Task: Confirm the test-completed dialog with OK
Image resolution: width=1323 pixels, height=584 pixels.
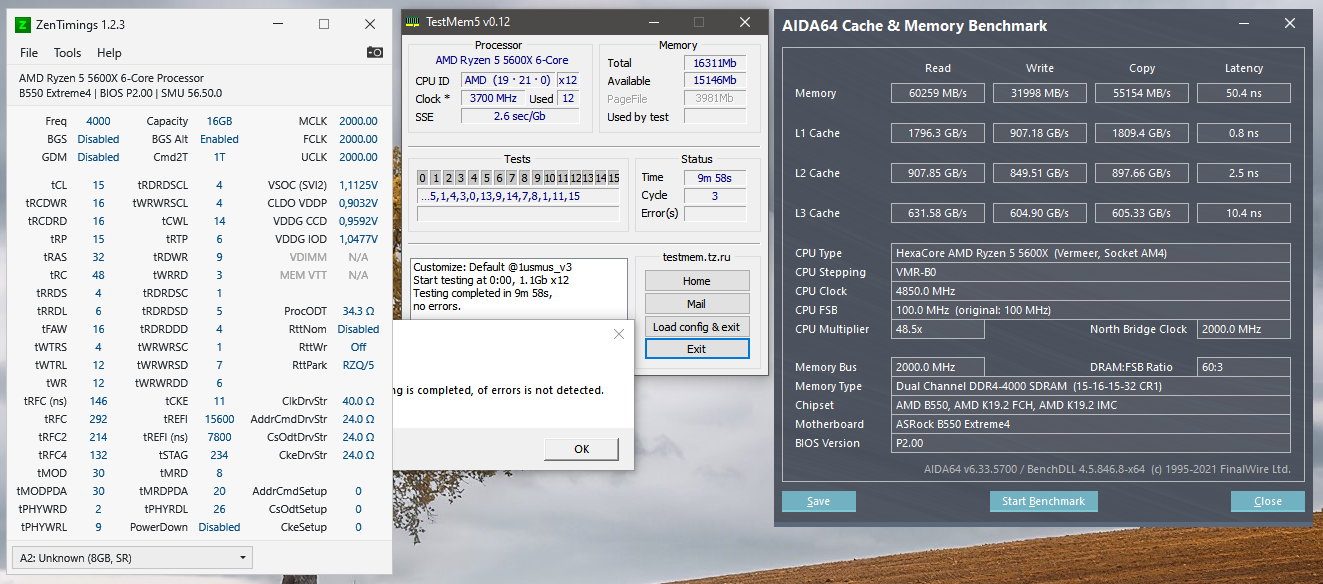Action: [x=582, y=449]
